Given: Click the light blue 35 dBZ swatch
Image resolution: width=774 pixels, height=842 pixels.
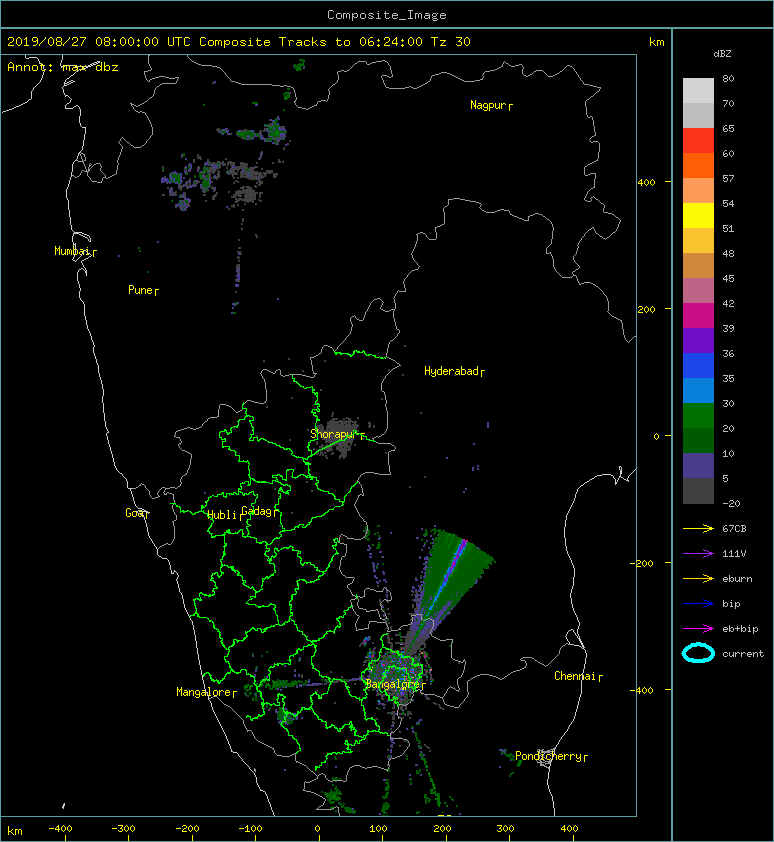Looking at the screenshot, I should [x=698, y=390].
